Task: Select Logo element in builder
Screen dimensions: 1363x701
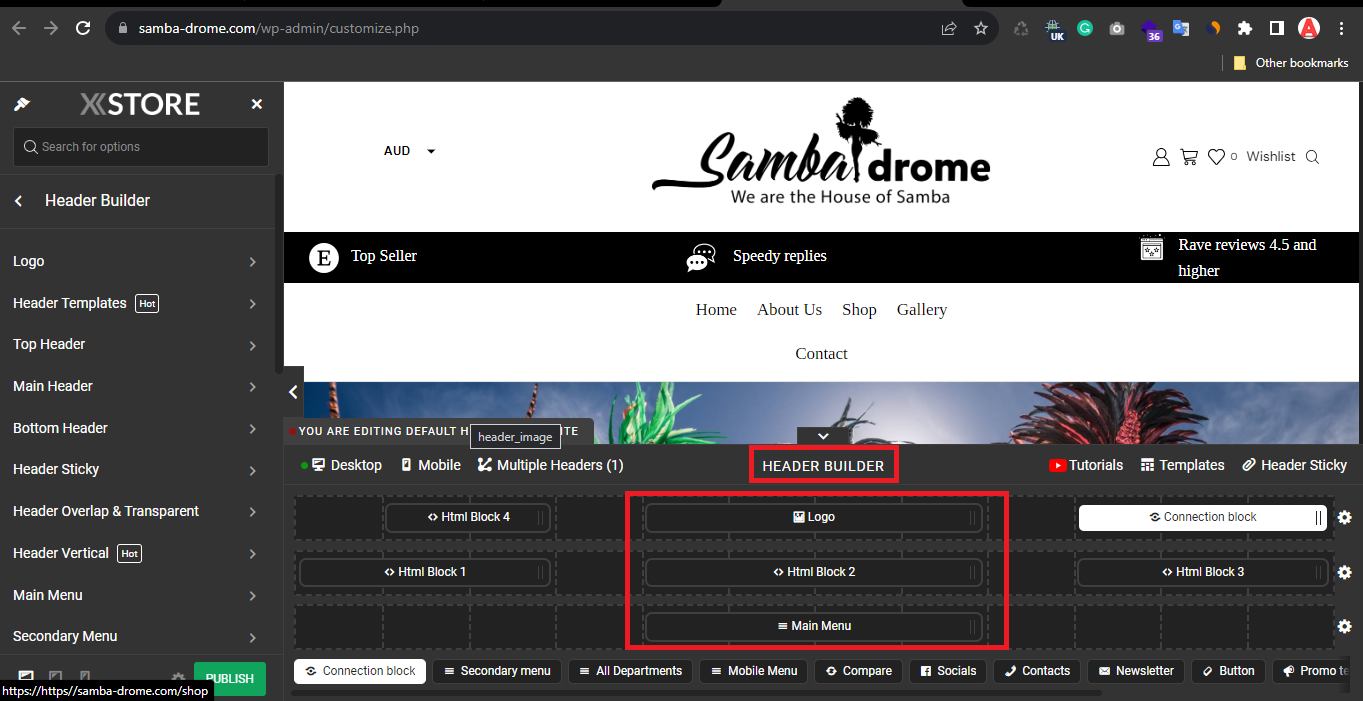Action: point(813,517)
